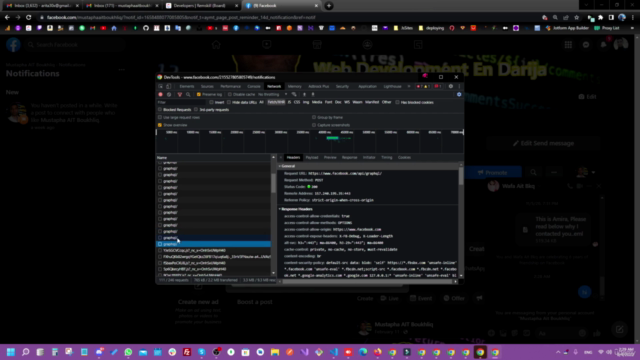Switch to the Elements tab in DevTools
The height and width of the screenshot is (360, 640).
click(x=187, y=87)
